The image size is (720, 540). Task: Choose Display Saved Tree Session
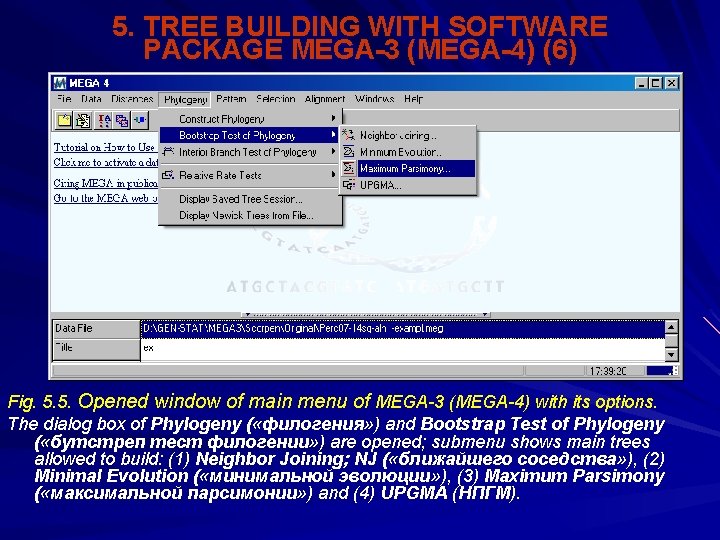250,199
